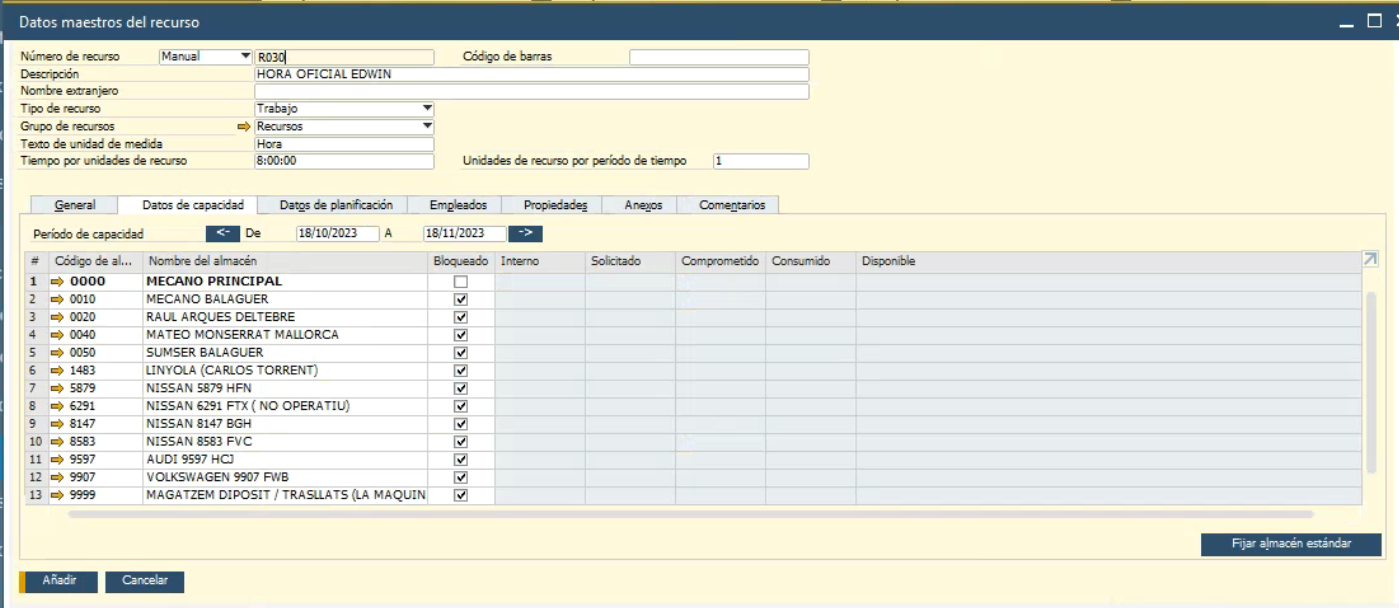Image resolution: width=1399 pixels, height=608 pixels.
Task: Click Tiempo por unidades de recurso field
Action: 344,161
